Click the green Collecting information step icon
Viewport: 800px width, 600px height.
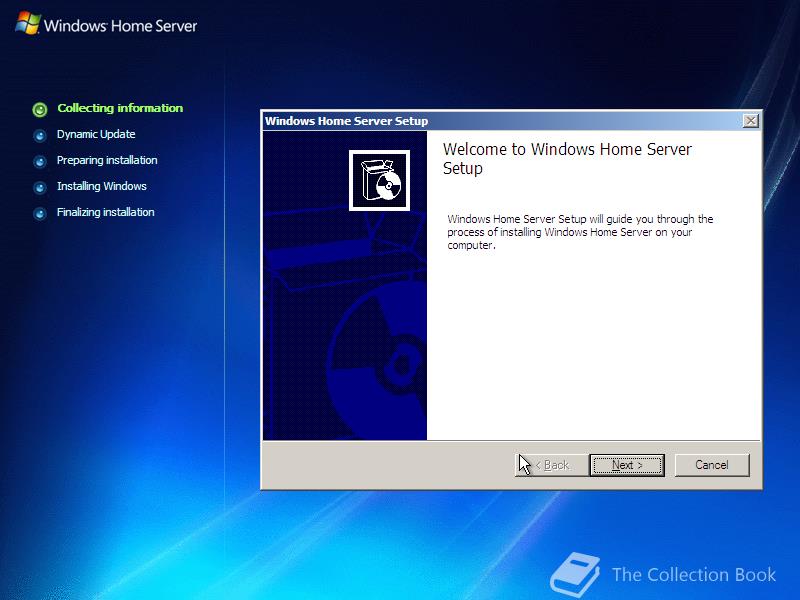click(40, 109)
